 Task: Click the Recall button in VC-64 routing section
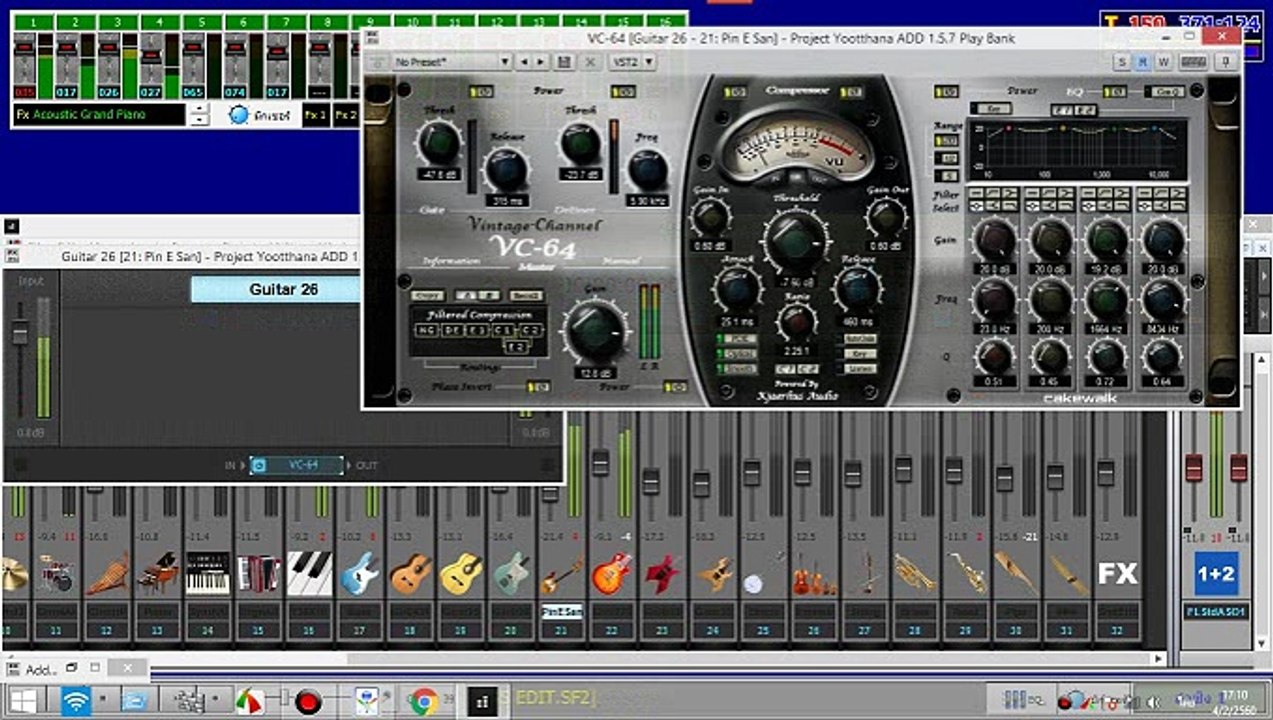[x=526, y=296]
